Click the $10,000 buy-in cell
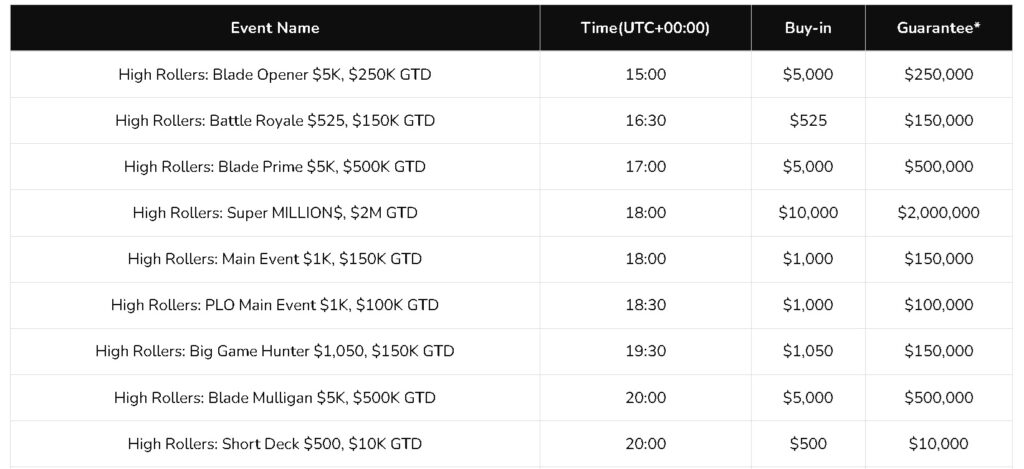The height and width of the screenshot is (469, 1024). (808, 213)
